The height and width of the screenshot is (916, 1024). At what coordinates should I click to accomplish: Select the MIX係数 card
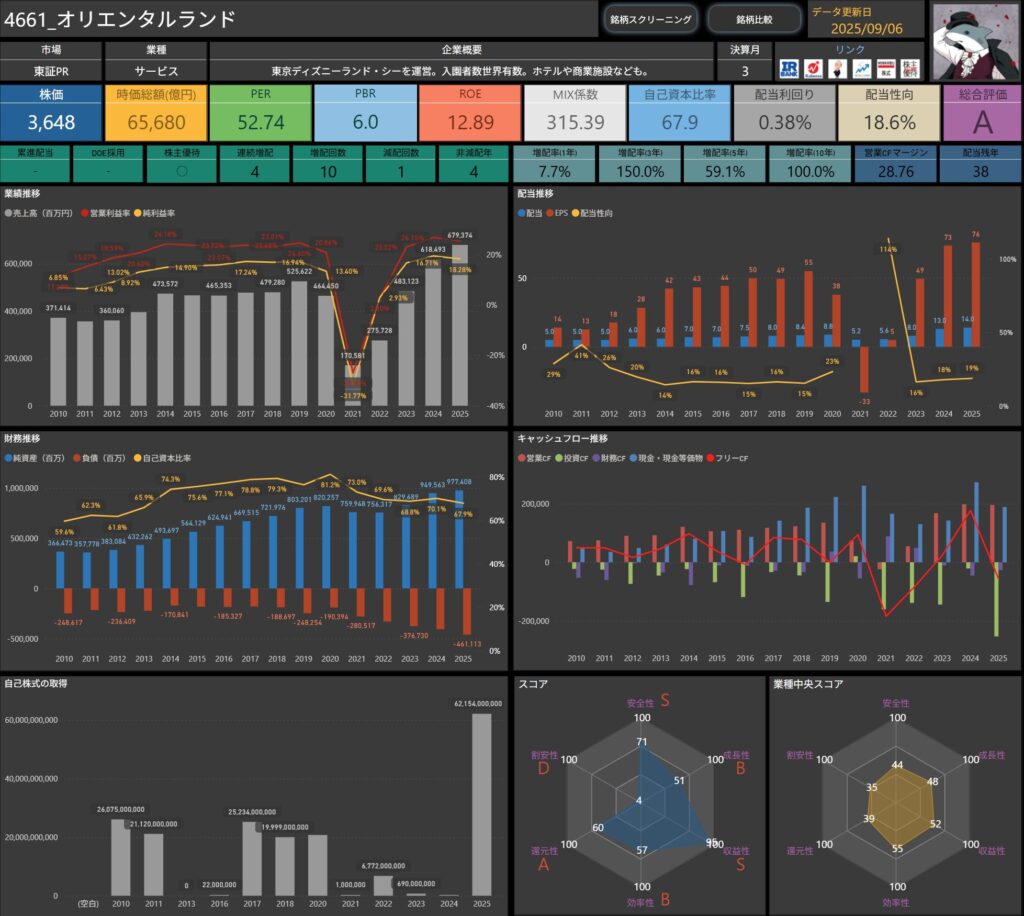(575, 112)
